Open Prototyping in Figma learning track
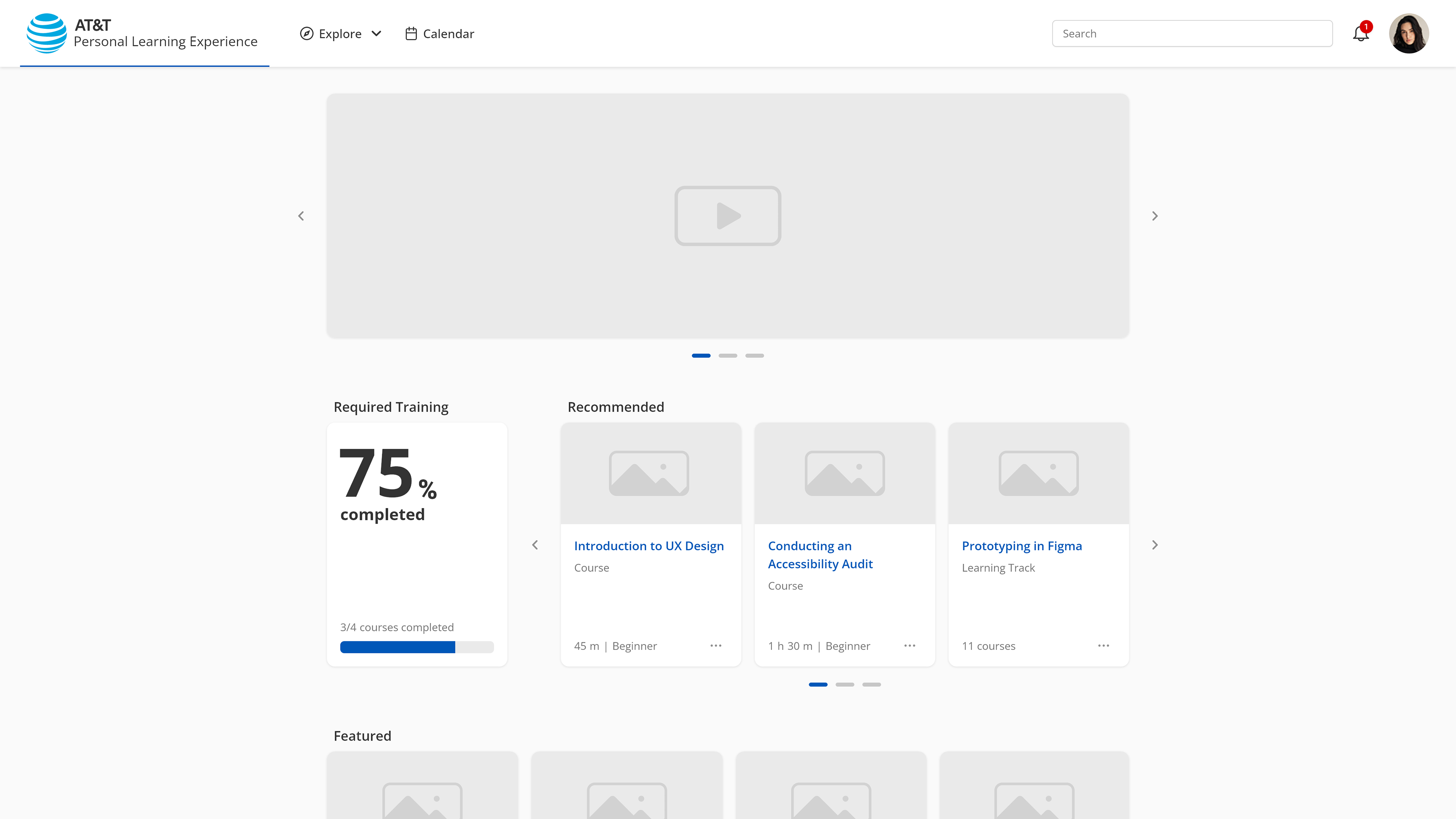1456x819 pixels. 1022,546
